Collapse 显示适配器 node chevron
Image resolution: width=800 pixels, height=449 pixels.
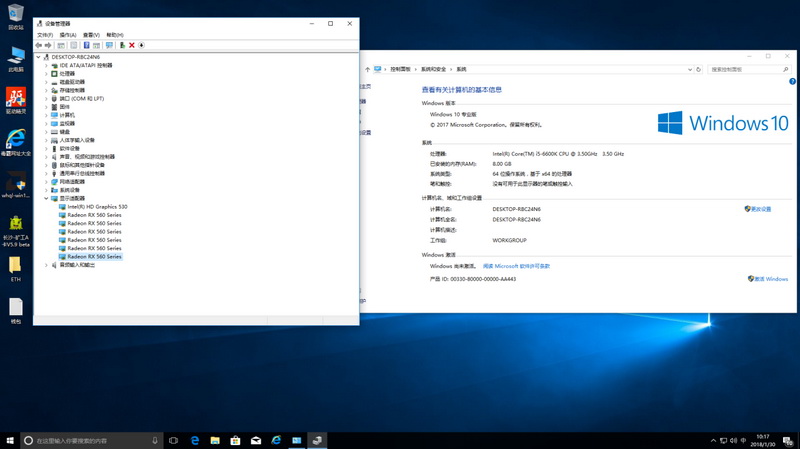tap(46, 198)
